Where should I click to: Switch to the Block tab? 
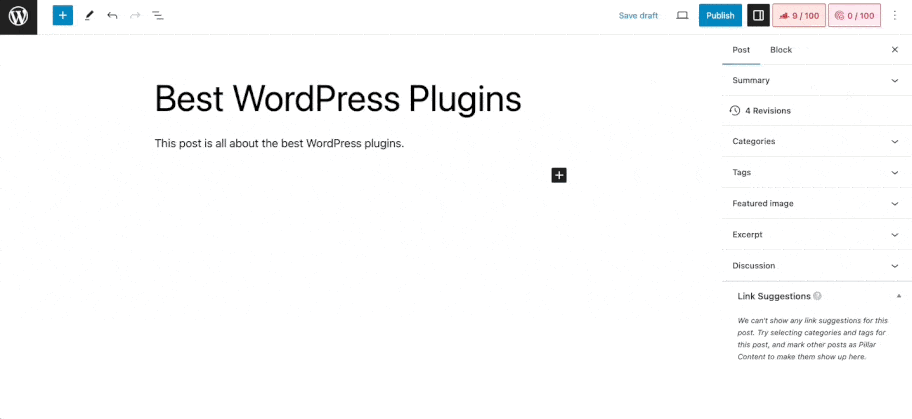(x=781, y=50)
